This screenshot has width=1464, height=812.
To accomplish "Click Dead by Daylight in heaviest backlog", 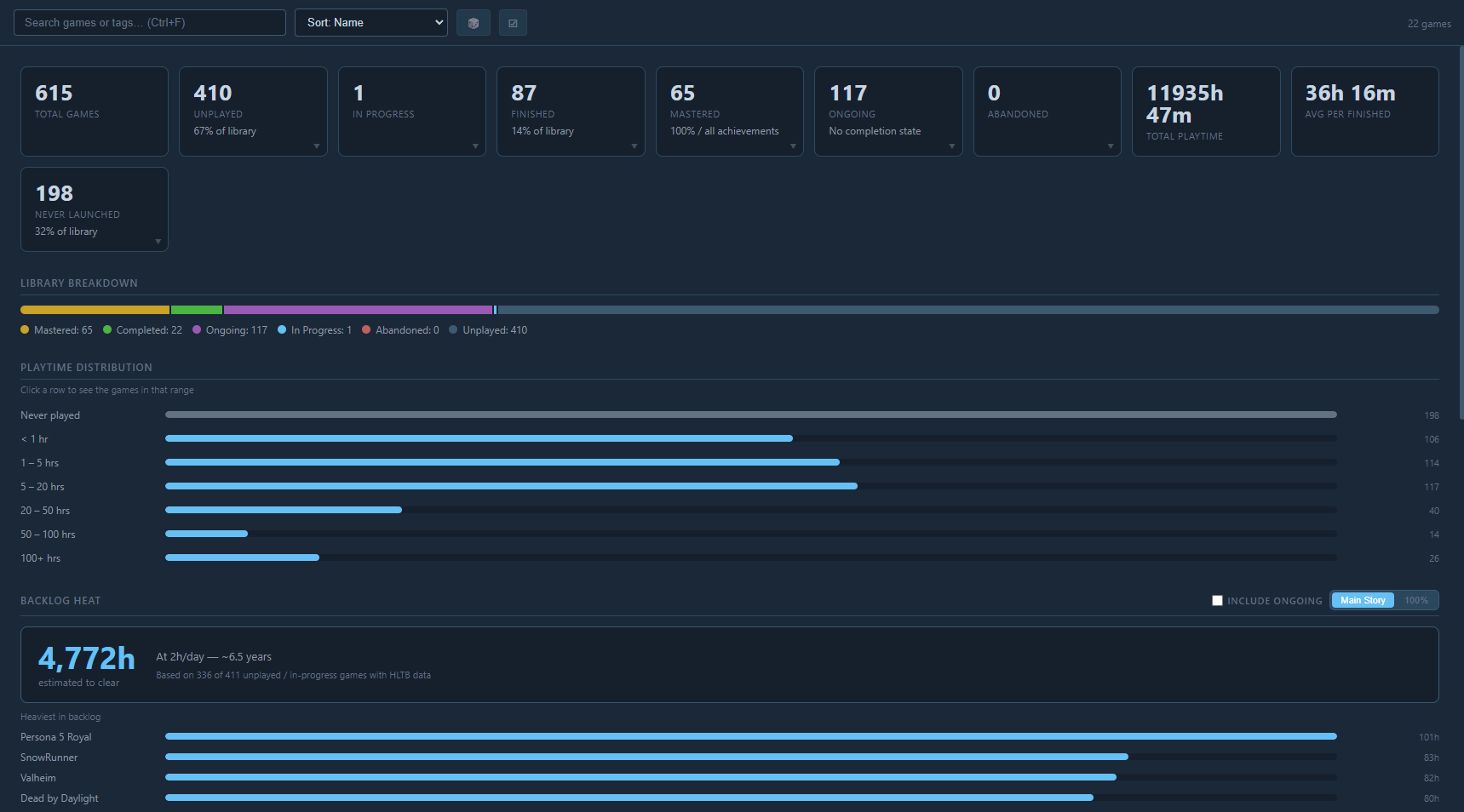I will pyautogui.click(x=730, y=798).
